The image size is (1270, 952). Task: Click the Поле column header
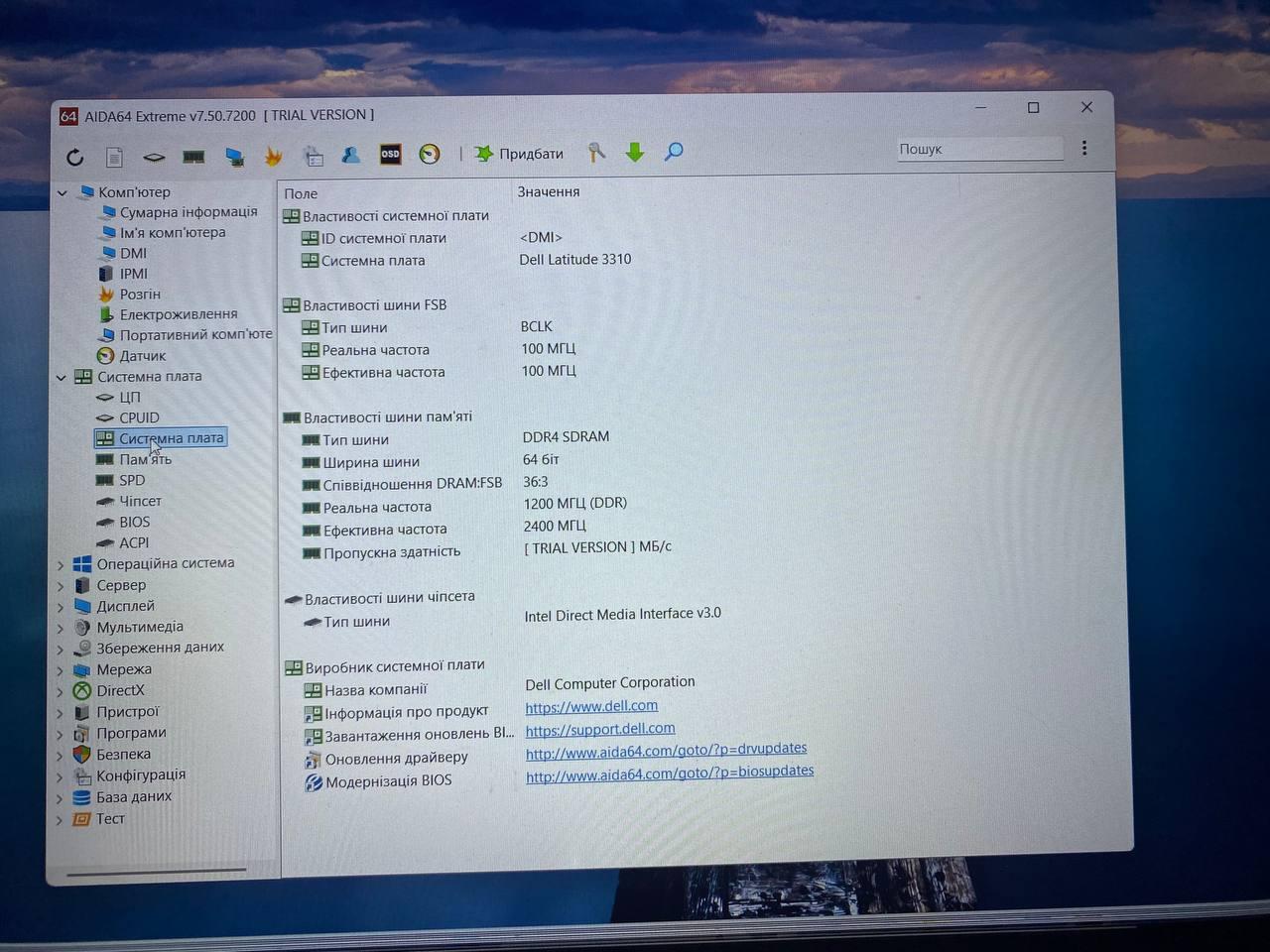coord(301,193)
